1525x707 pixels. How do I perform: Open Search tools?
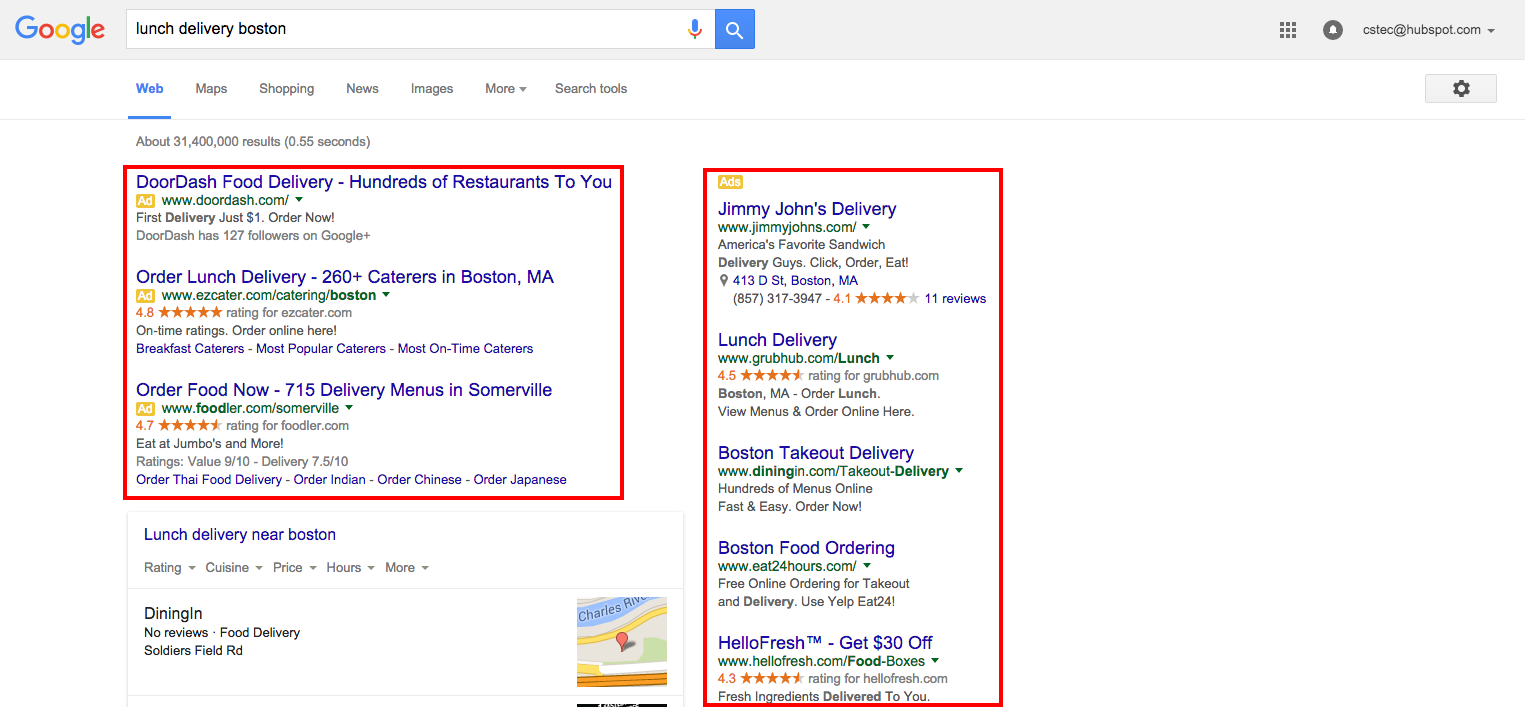coord(590,88)
